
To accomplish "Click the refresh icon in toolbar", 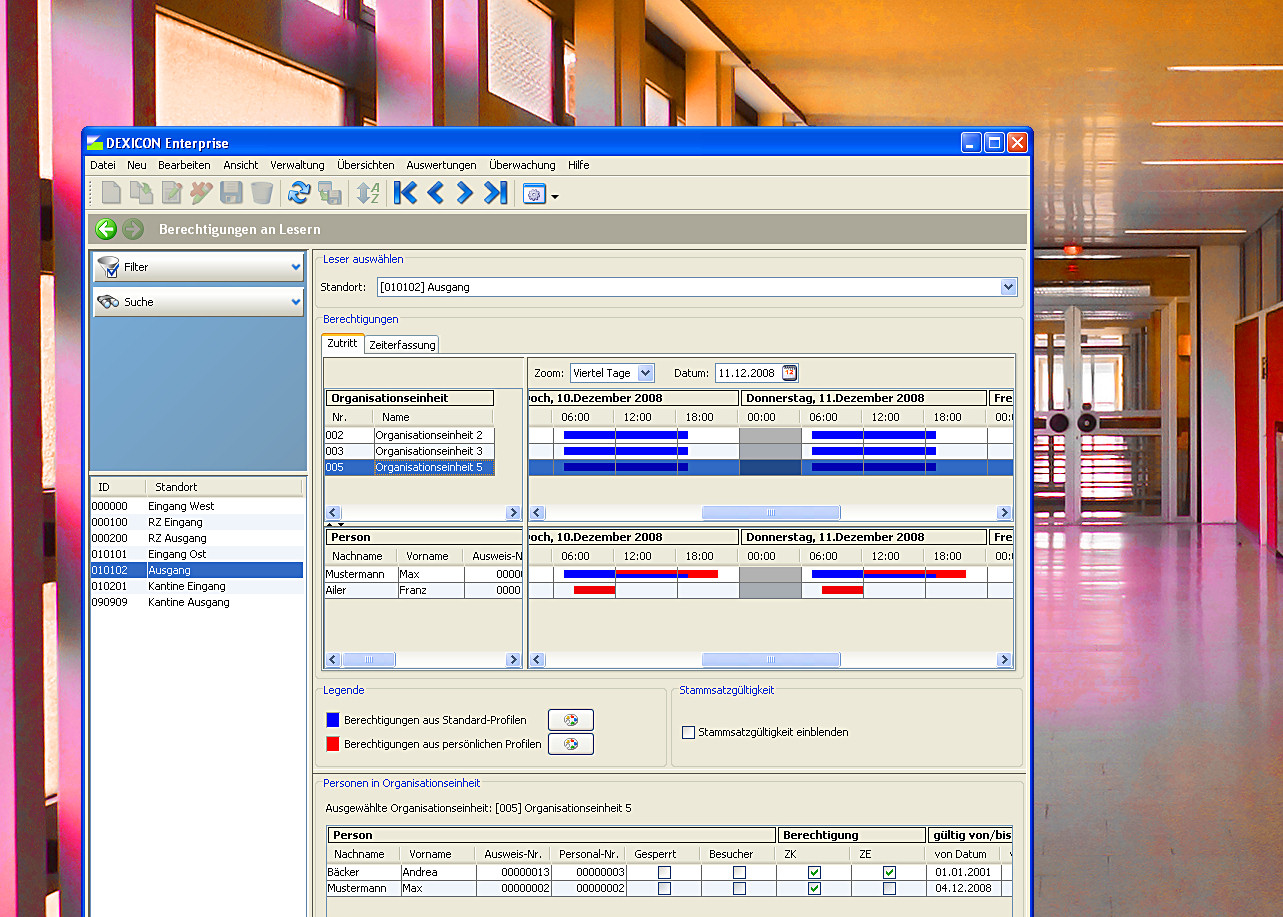I will pyautogui.click(x=298, y=193).
